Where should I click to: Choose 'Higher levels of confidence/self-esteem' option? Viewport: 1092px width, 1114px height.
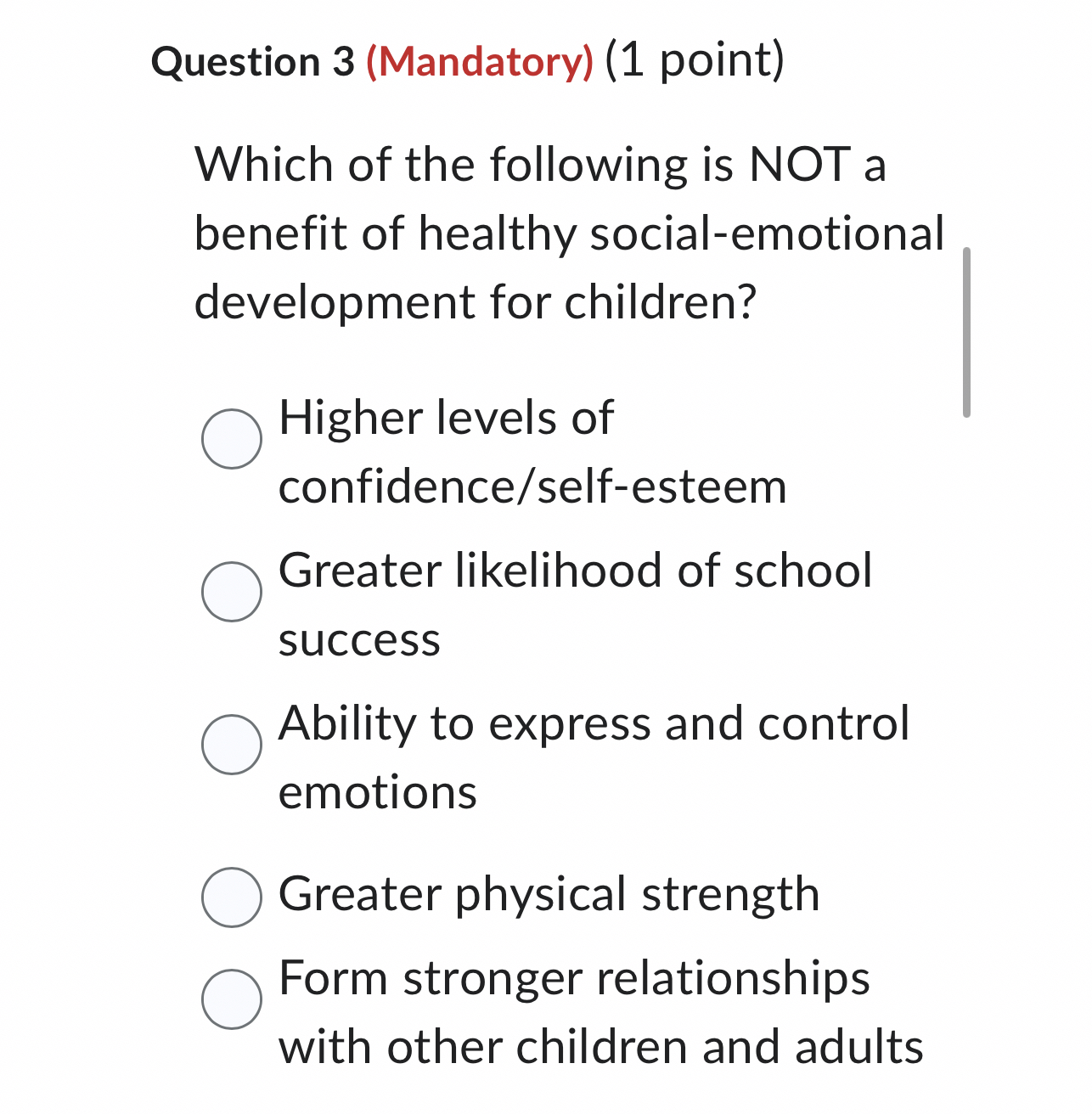[231, 438]
